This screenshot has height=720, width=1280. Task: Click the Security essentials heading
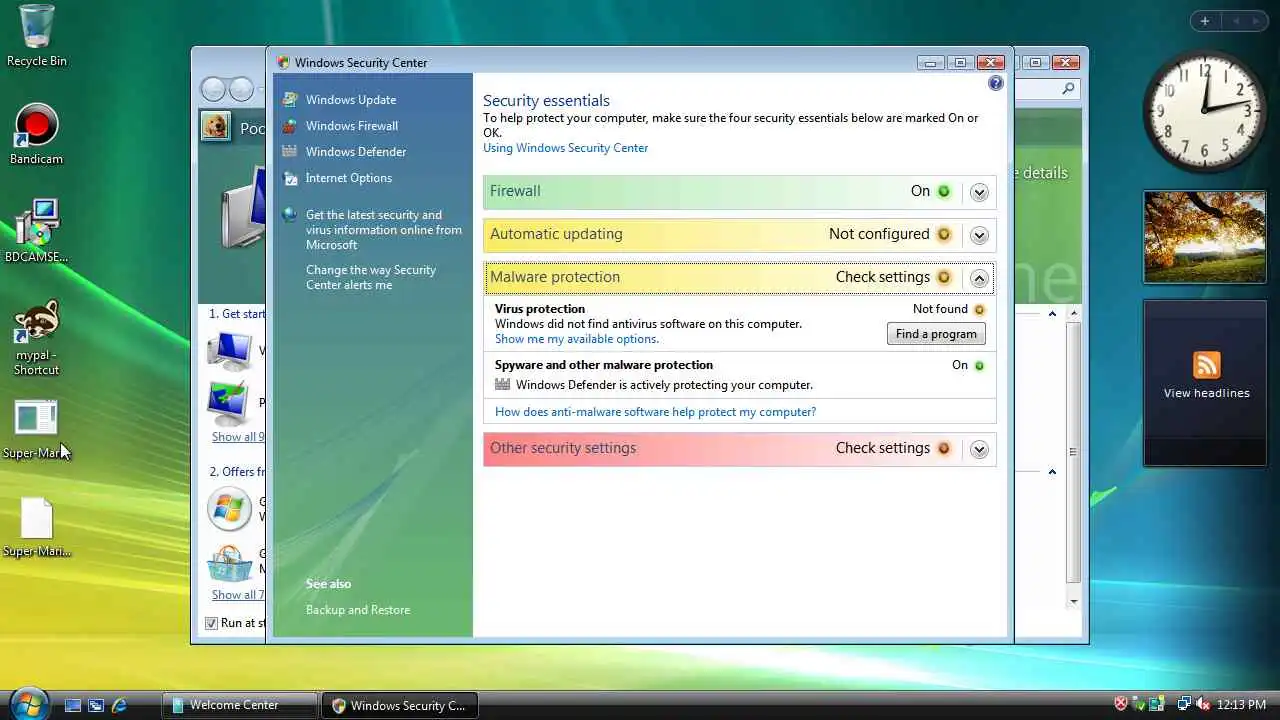(546, 101)
